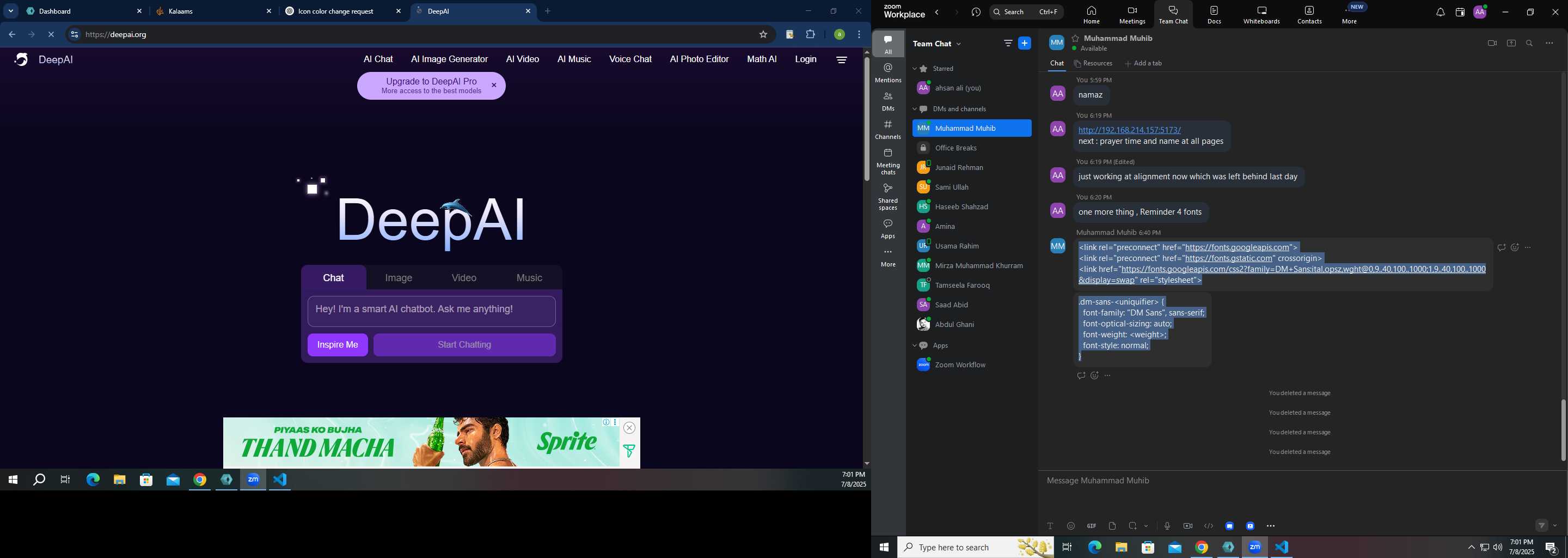Click DeepAI chatbot prompt field
Image resolution: width=1568 pixels, height=558 pixels.
click(432, 311)
